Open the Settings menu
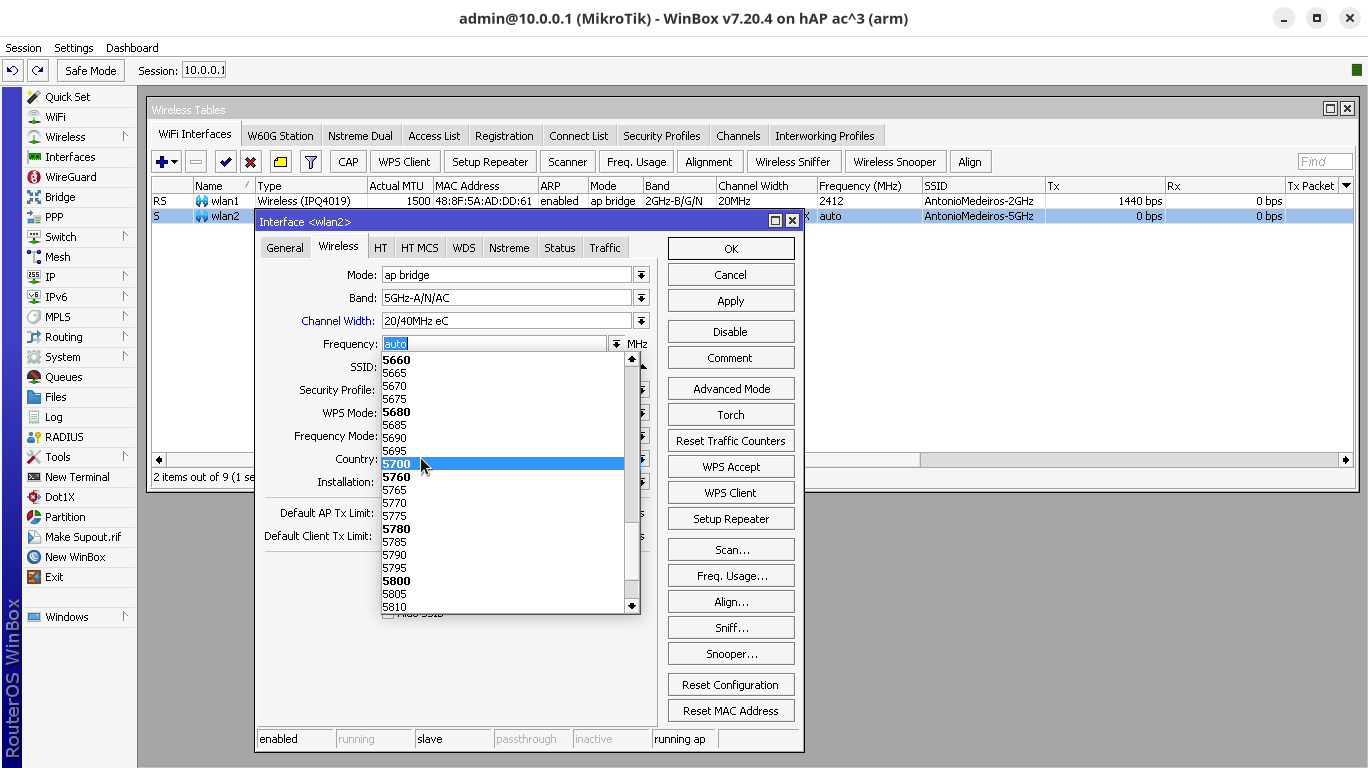Viewport: 1368px width, 768px height. tap(73, 48)
